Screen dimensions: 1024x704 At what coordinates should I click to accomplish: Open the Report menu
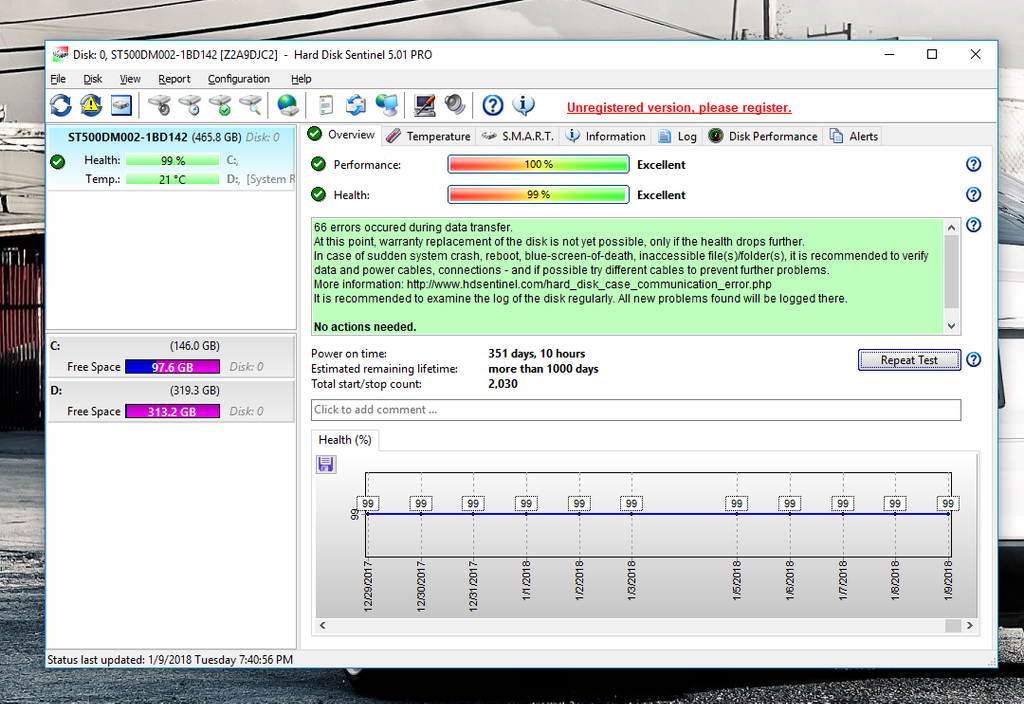174,79
